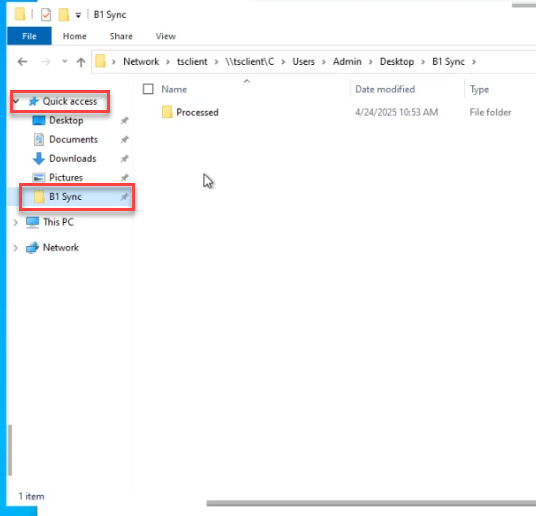Select This PC in navigation pane
Image resolution: width=536 pixels, height=516 pixels.
58,222
